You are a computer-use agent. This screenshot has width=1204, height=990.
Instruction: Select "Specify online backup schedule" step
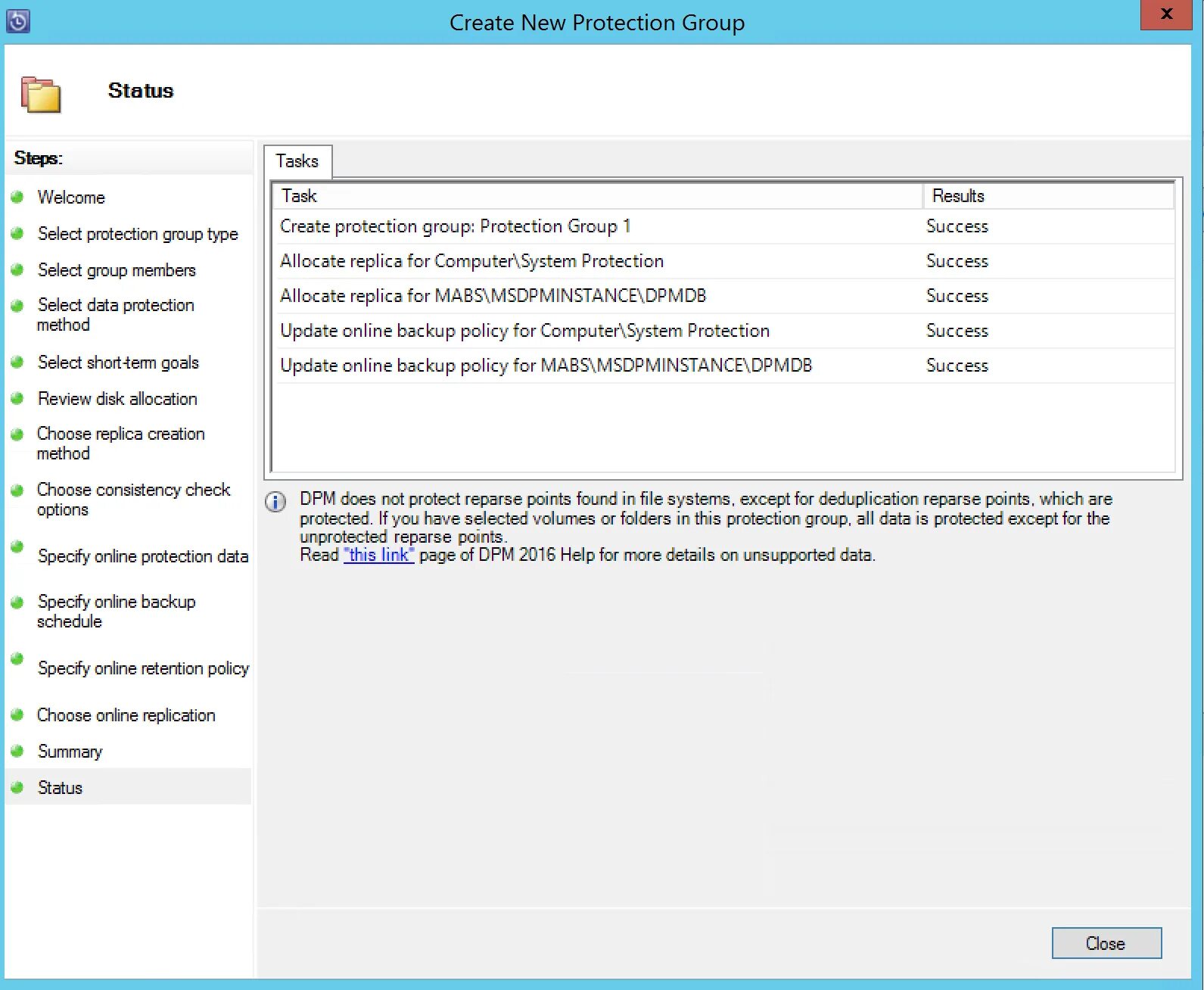tap(117, 612)
